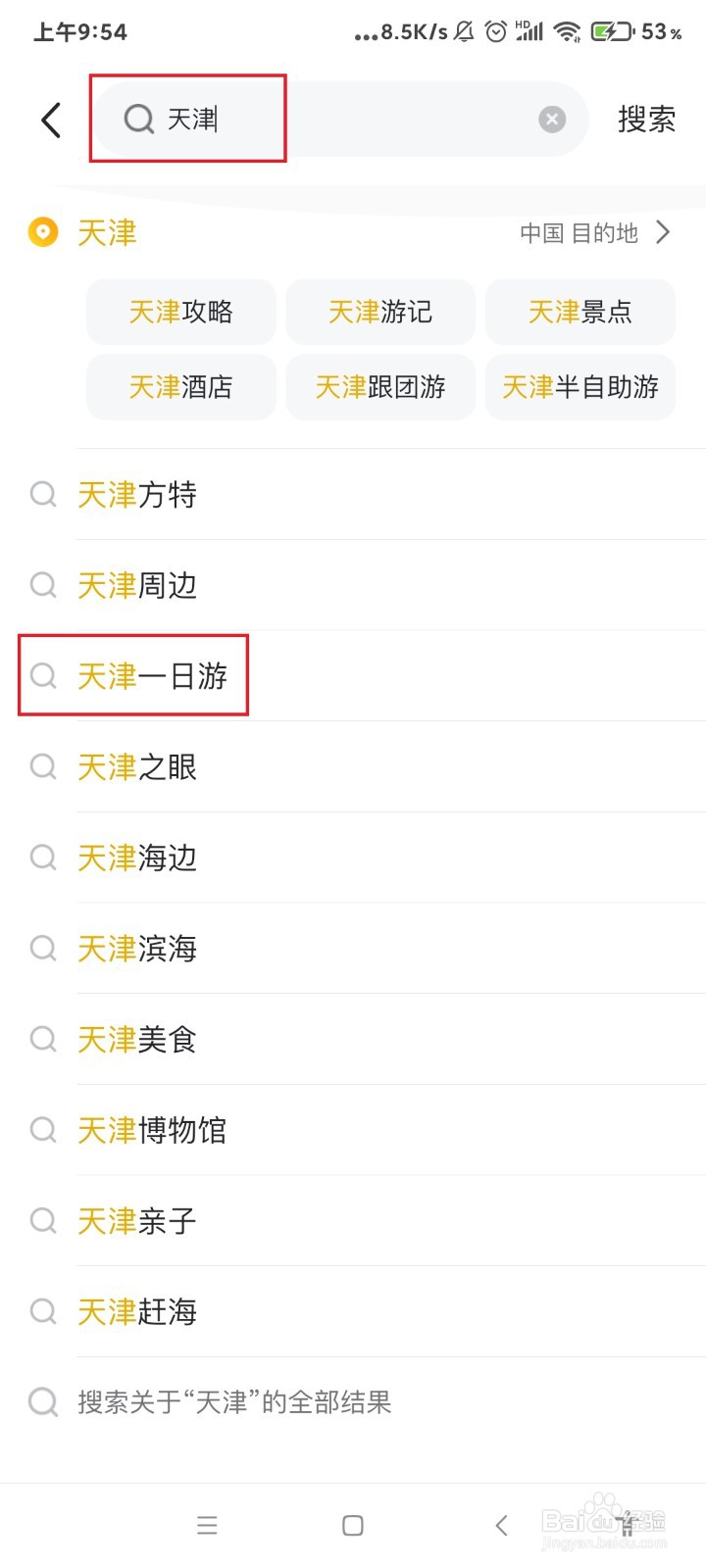This screenshot has height=1568, width=706.
Task: Select the 天津游记 chip
Action: click(380, 312)
